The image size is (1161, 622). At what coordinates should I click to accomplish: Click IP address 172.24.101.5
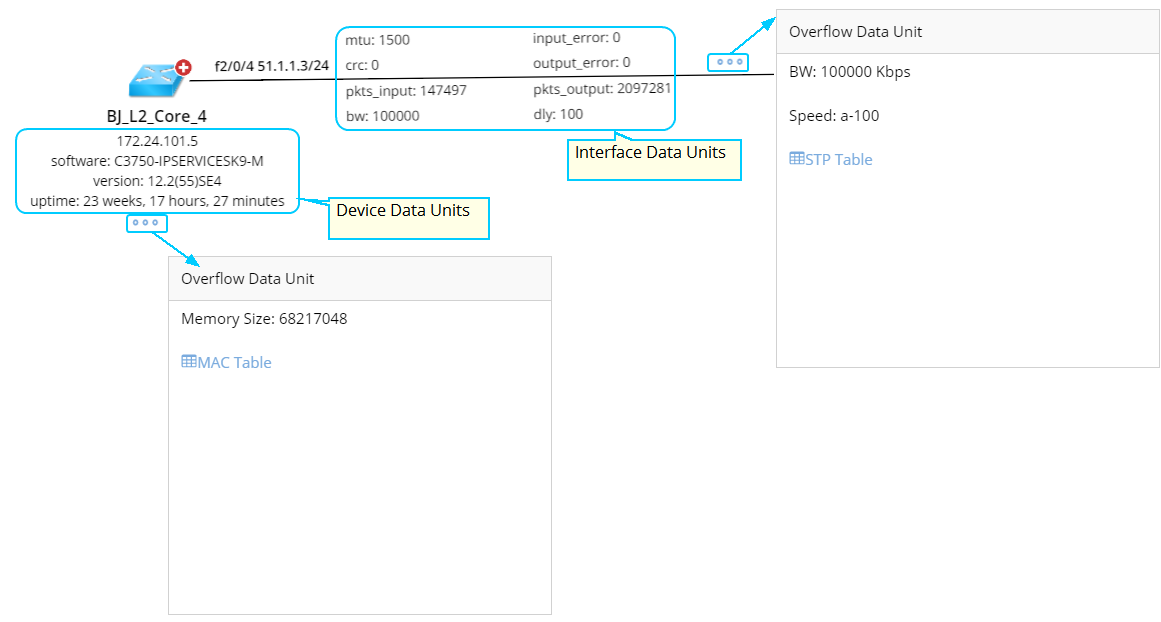[157, 141]
